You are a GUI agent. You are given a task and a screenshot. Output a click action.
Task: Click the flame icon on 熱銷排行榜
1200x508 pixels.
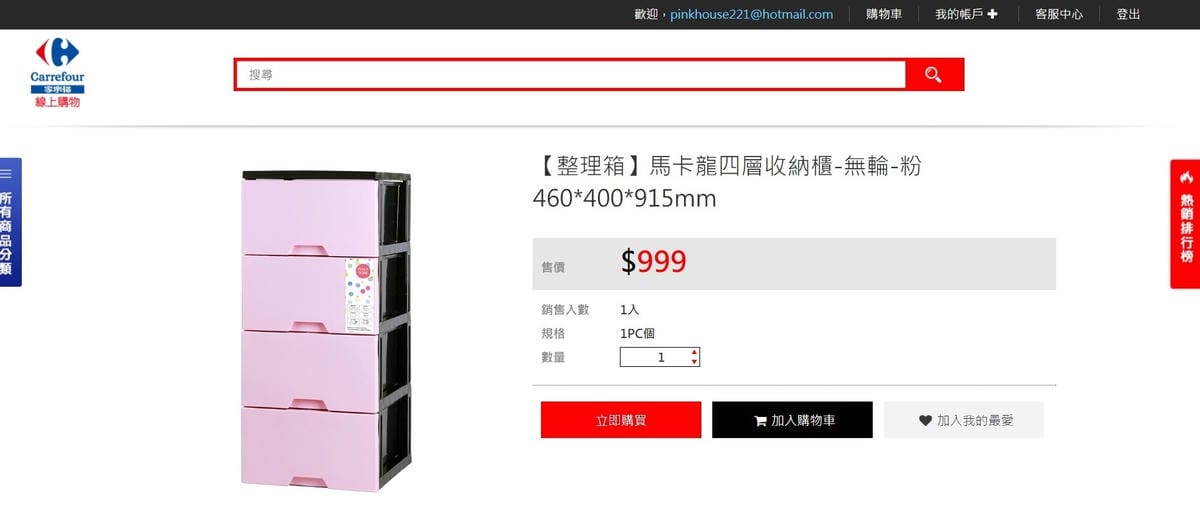(x=1187, y=177)
